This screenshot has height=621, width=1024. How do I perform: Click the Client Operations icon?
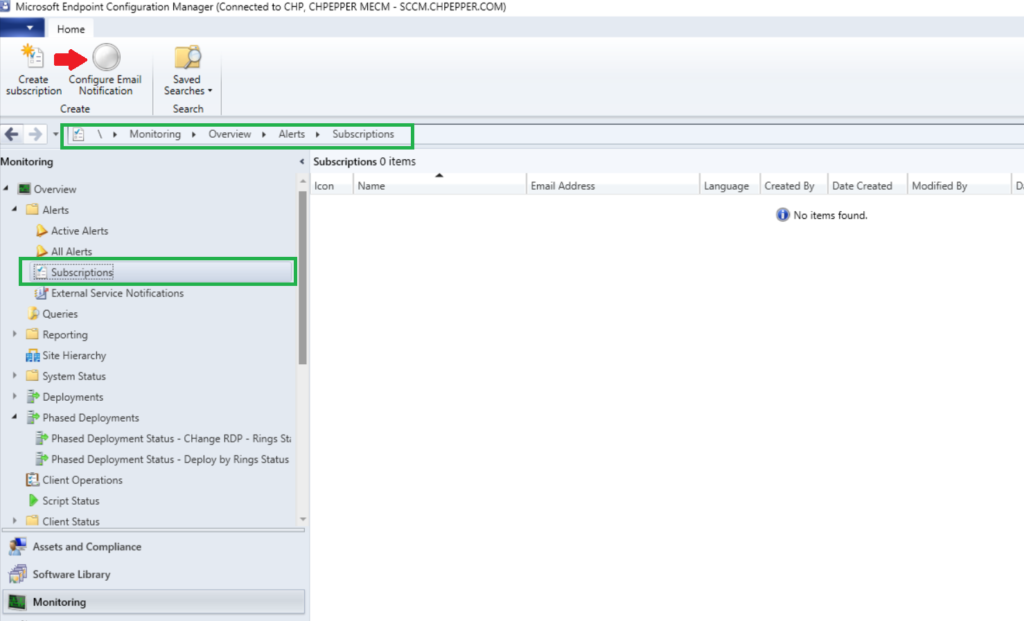point(32,479)
